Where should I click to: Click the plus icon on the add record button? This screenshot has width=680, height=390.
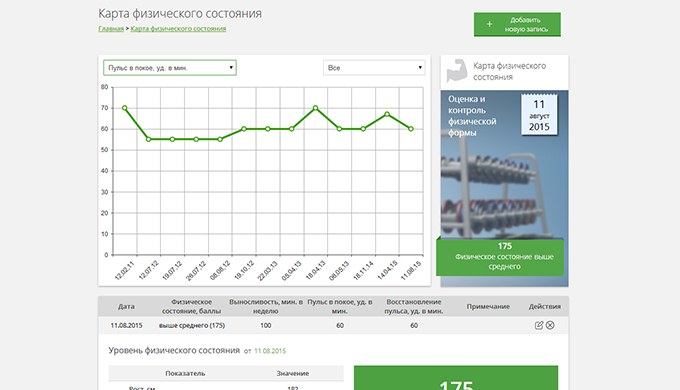click(x=489, y=24)
